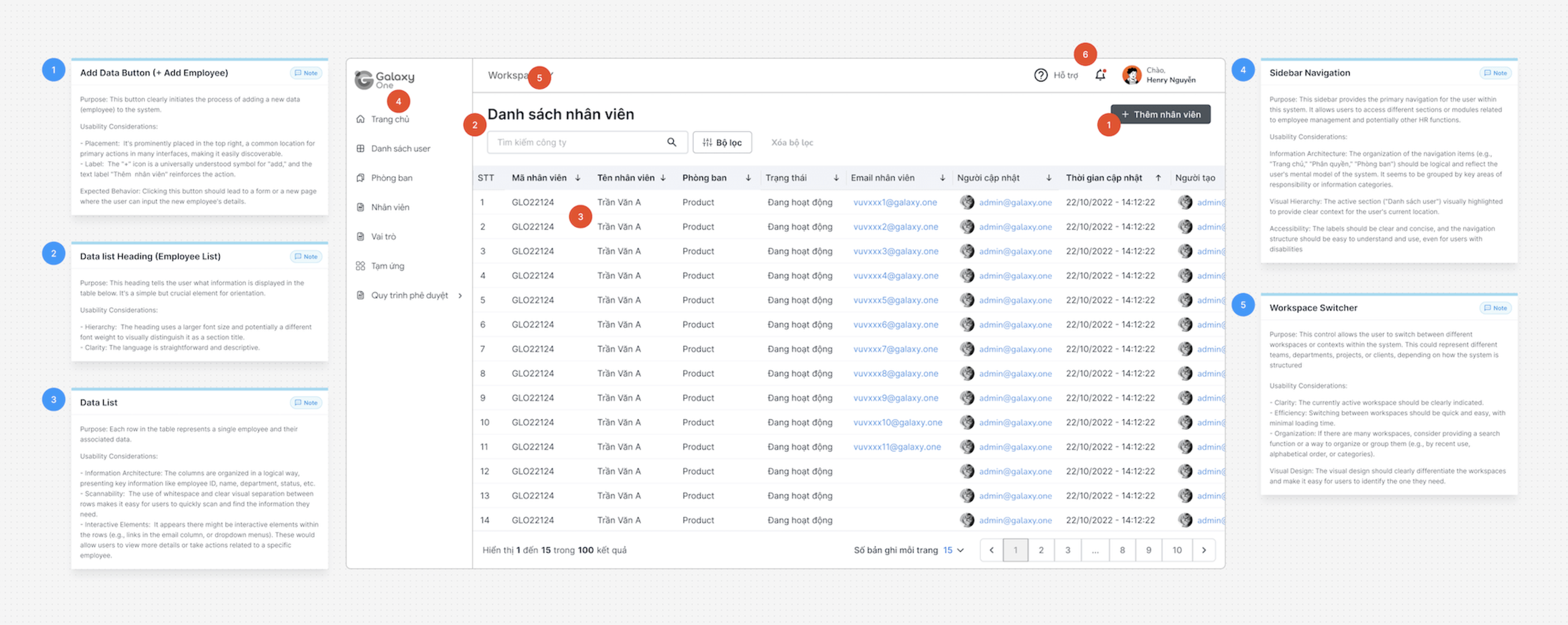This screenshot has width=1568, height=625.
Task: Sort by Thời gian cập nhật arrow
Action: (1158, 178)
